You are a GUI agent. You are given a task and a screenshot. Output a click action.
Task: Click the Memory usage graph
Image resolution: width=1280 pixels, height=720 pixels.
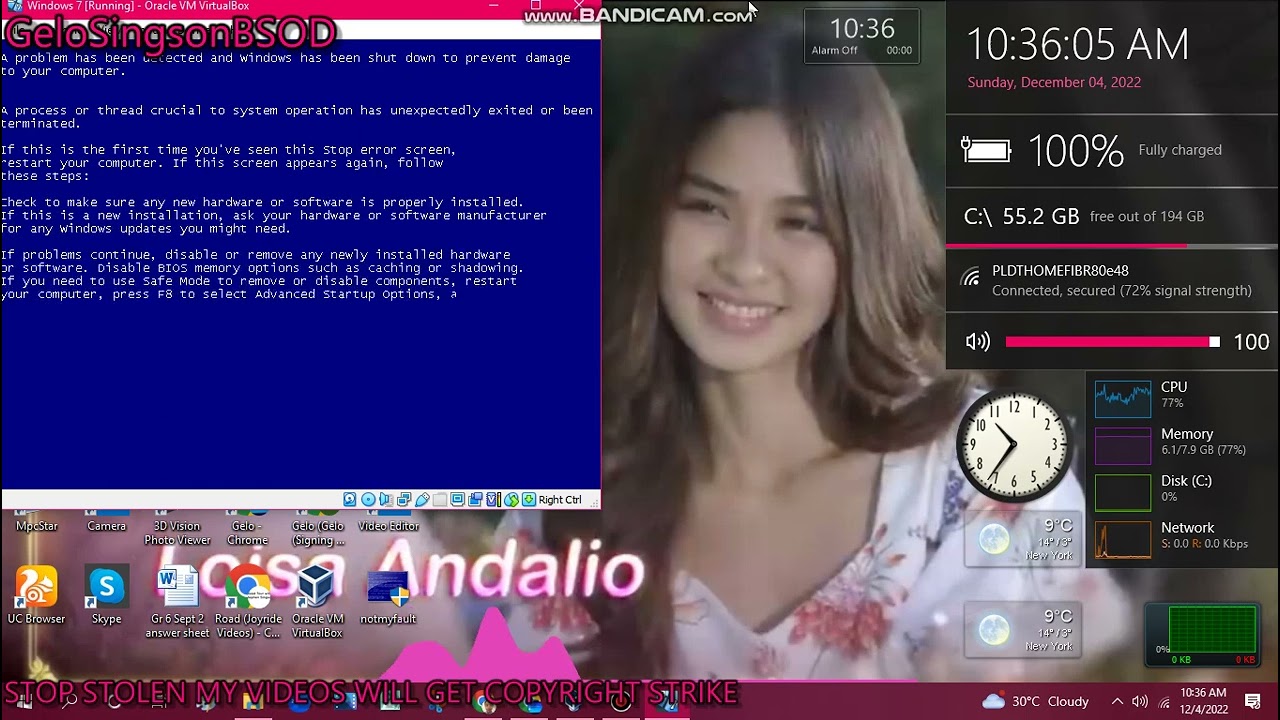tap(1122, 445)
